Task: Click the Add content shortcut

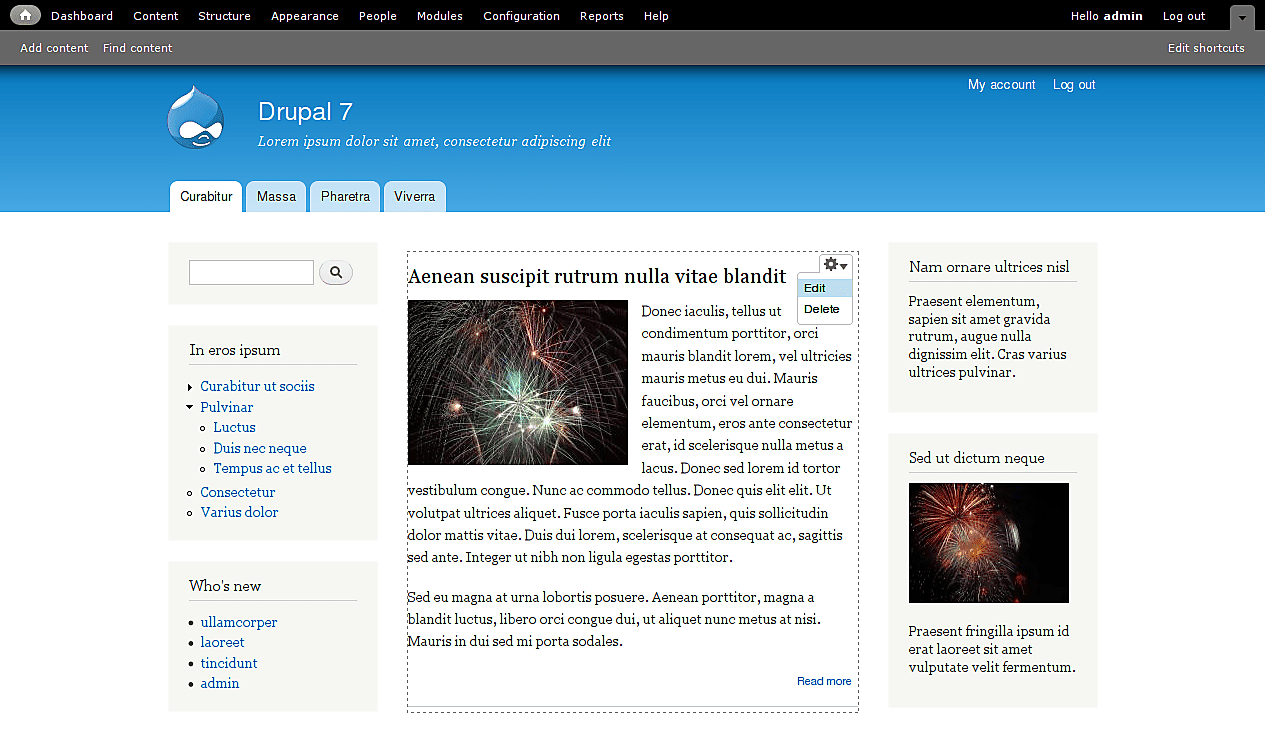Action: (x=54, y=48)
